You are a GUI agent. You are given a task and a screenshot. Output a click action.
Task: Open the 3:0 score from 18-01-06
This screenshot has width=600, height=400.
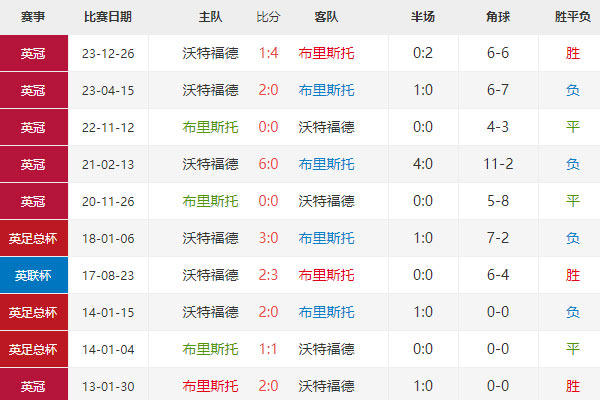pyautogui.click(x=268, y=238)
